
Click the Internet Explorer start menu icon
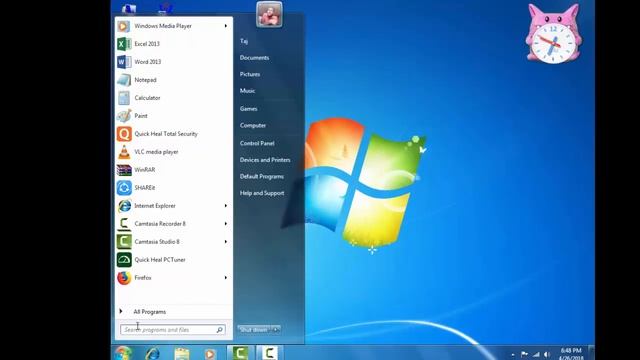tap(124, 205)
